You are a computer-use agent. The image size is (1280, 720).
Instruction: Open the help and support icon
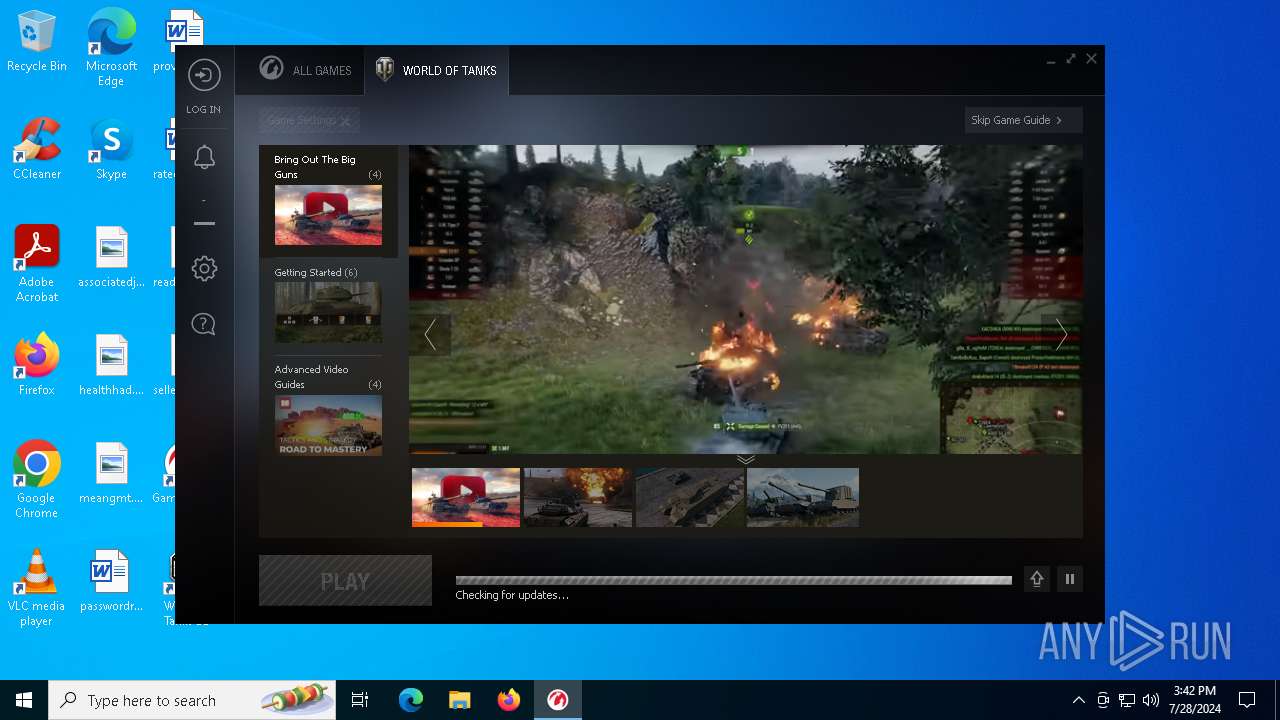click(x=204, y=324)
